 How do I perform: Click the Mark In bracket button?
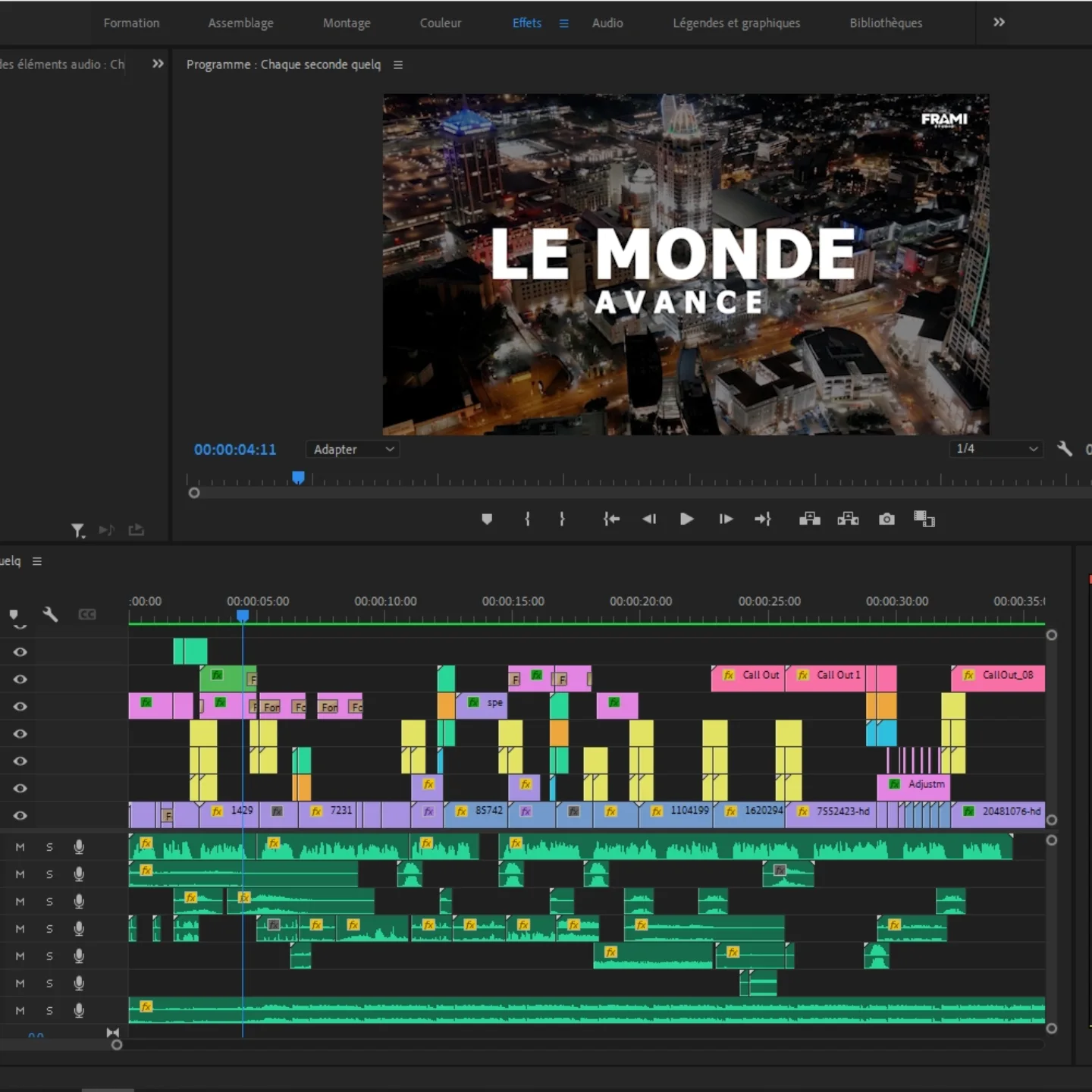tap(527, 519)
